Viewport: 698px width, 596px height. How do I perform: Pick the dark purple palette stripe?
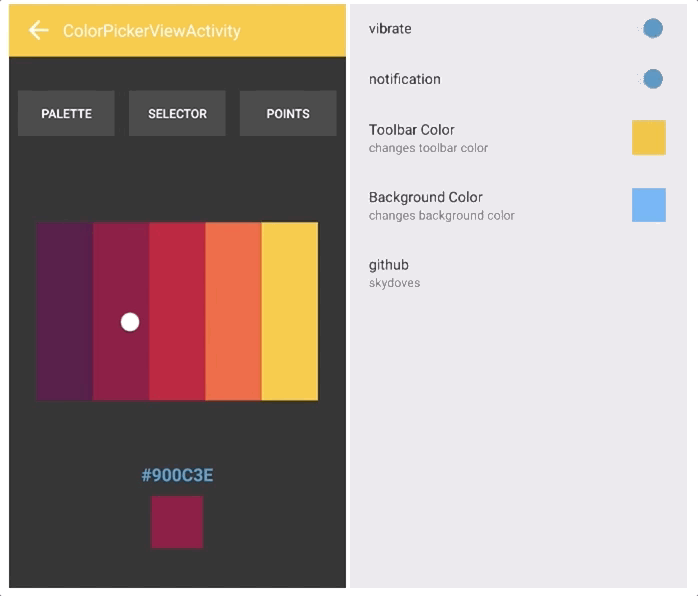point(65,311)
